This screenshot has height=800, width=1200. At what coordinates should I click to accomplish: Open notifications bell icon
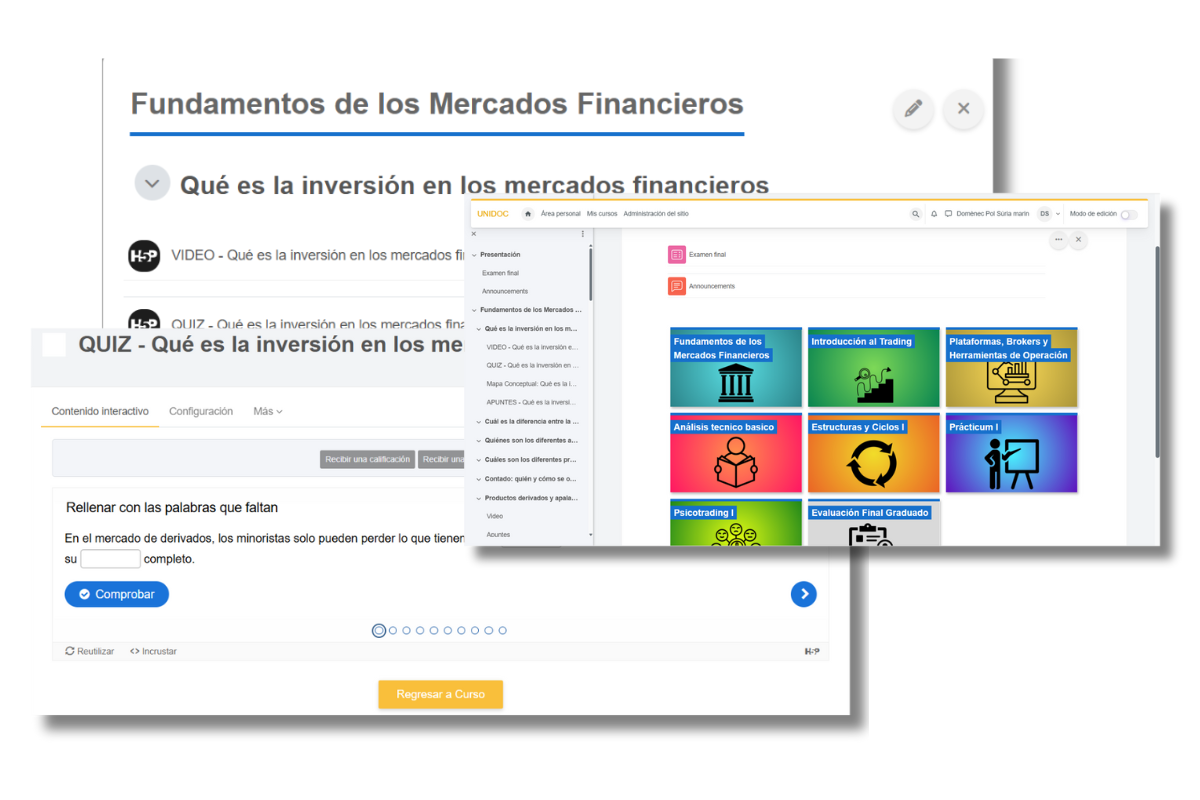(x=934, y=214)
